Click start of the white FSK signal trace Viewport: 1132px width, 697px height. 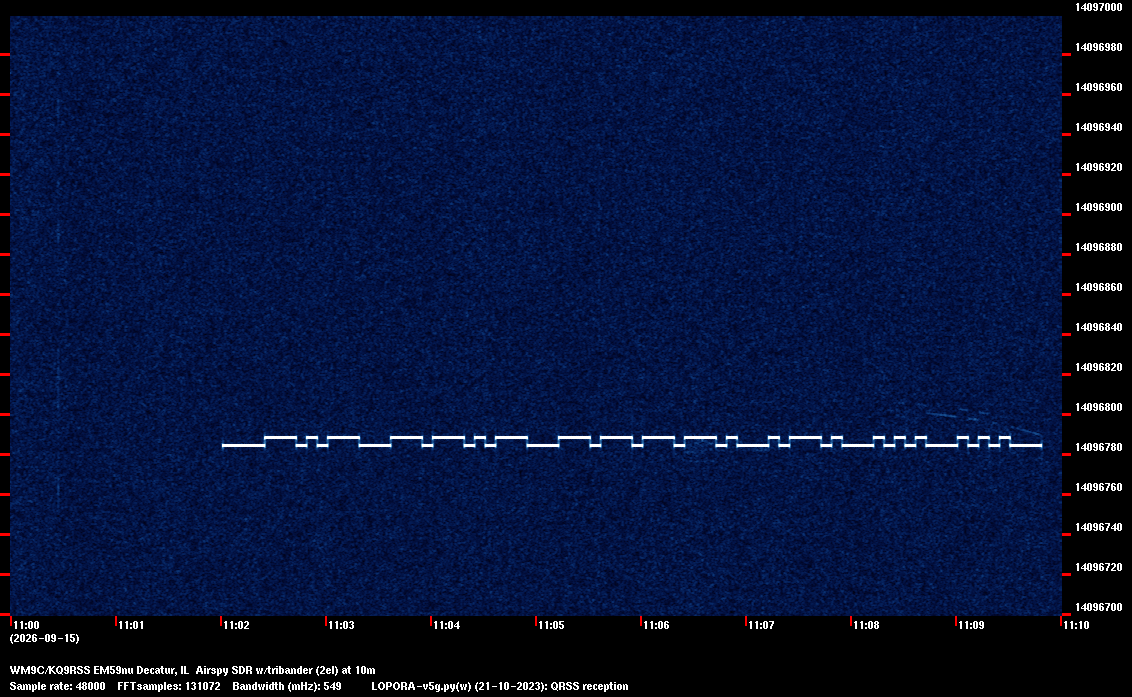coord(224,446)
